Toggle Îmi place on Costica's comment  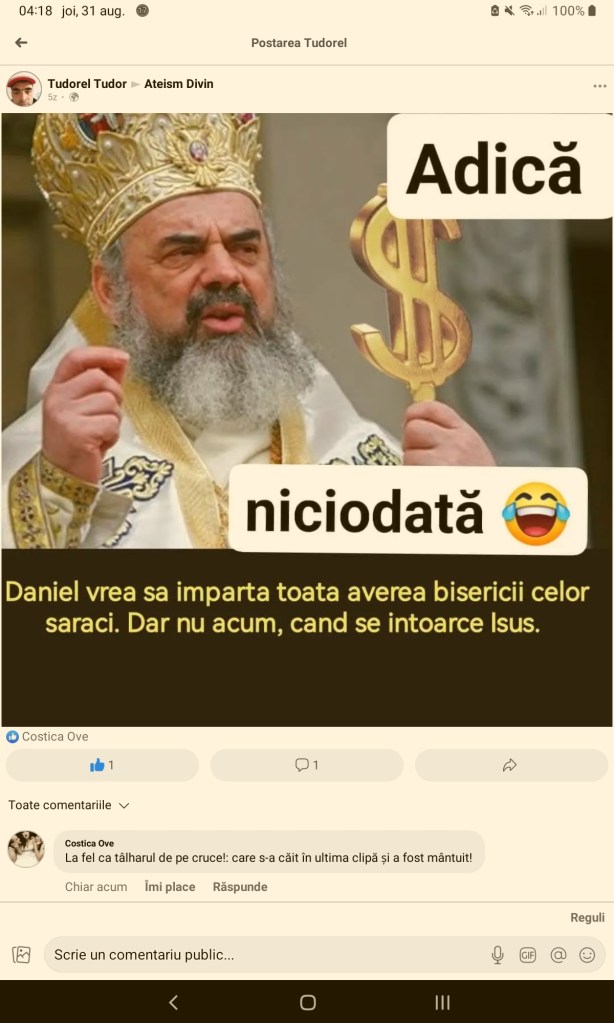[x=170, y=887]
